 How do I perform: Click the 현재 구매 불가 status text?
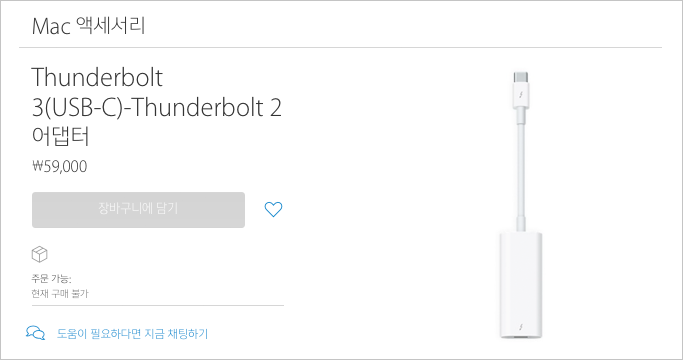[60, 293]
